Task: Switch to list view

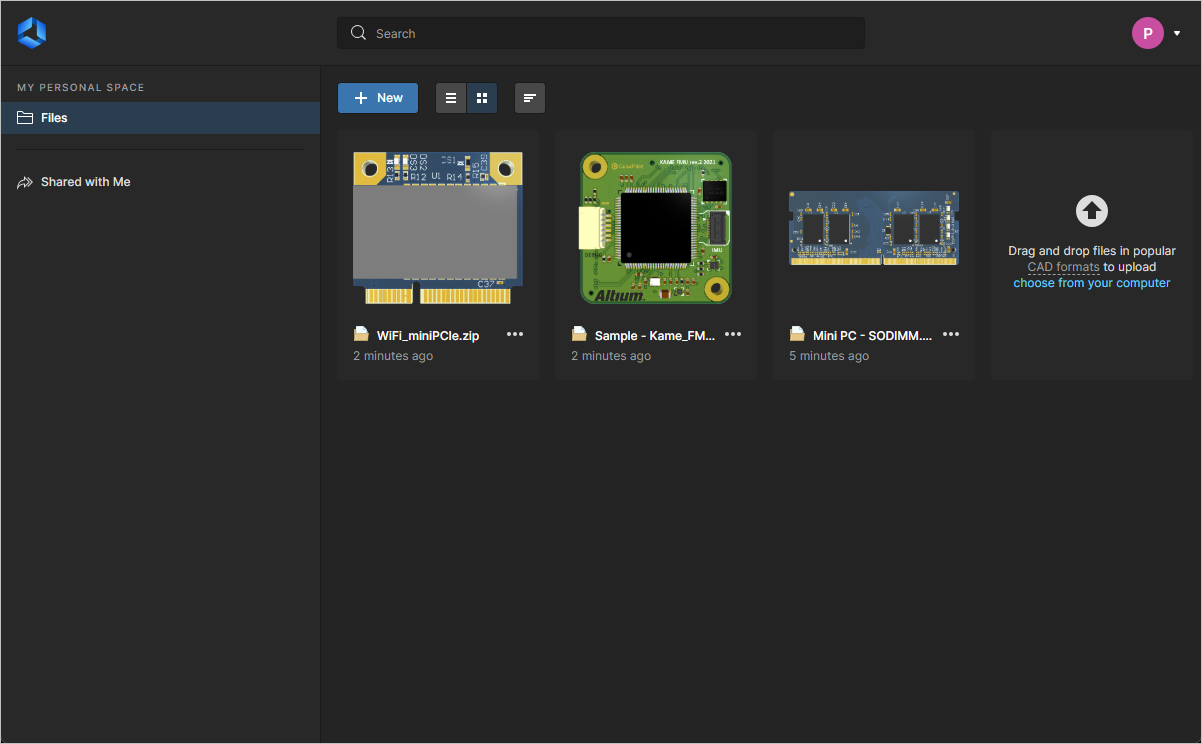Action: (451, 98)
